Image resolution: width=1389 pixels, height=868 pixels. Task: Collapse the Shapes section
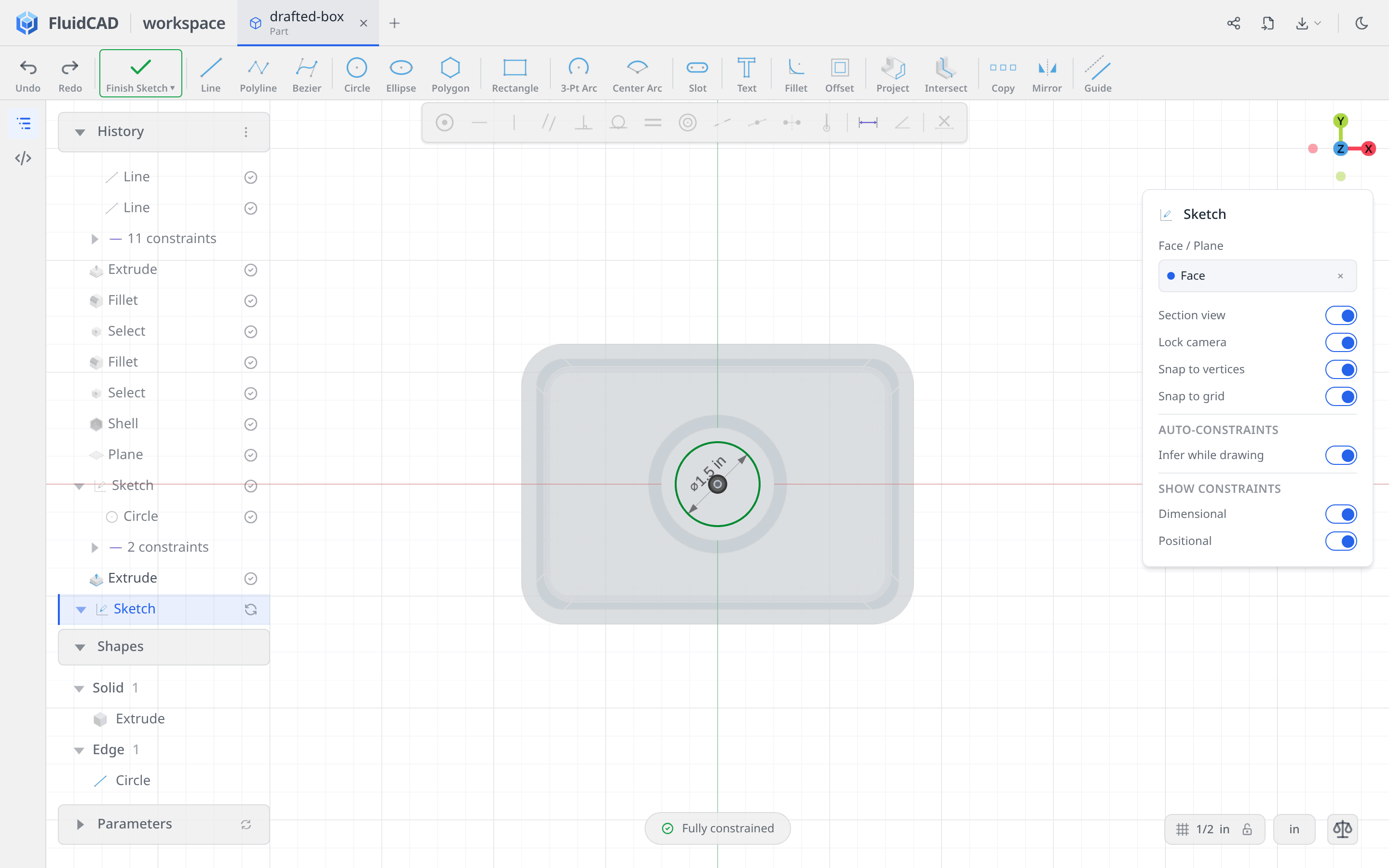click(80, 647)
